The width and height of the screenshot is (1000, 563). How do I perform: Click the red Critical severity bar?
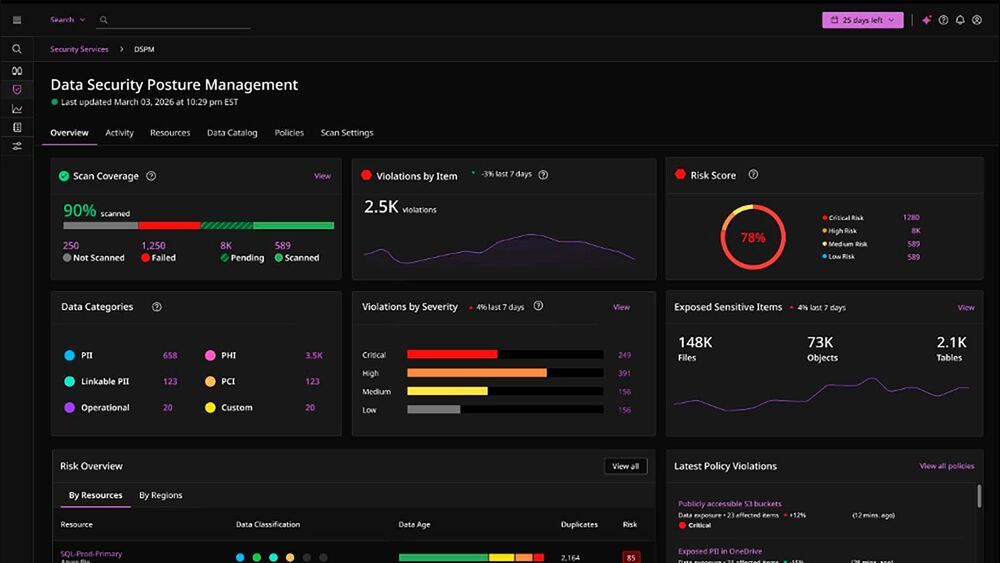(452, 355)
